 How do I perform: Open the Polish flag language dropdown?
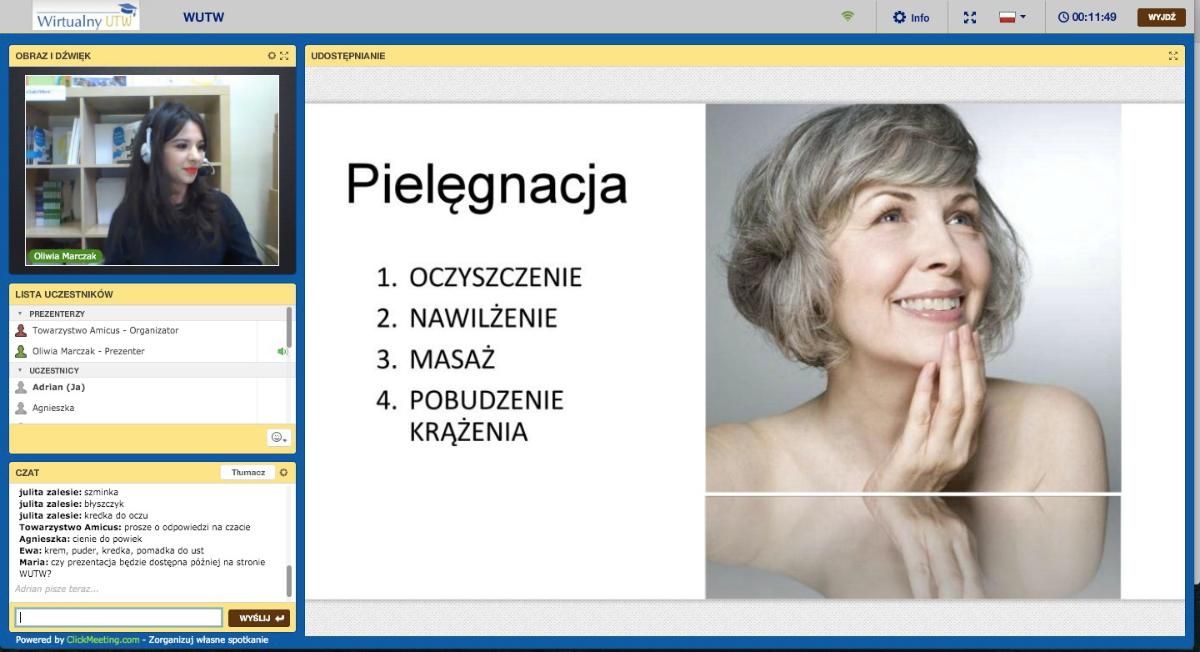click(x=1013, y=17)
